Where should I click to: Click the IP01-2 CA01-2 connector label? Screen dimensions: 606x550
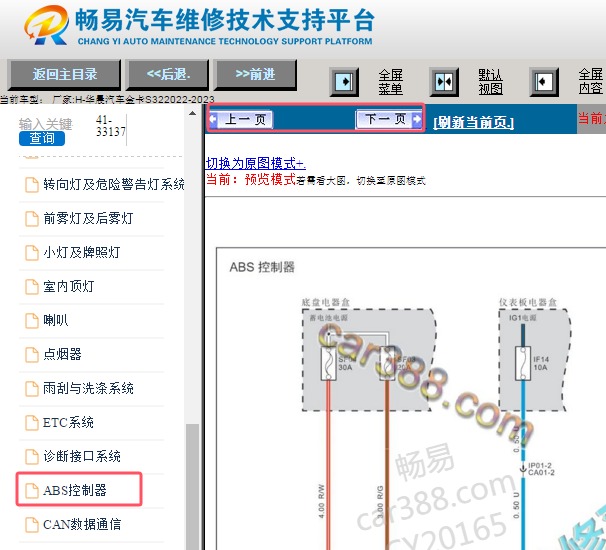541,469
